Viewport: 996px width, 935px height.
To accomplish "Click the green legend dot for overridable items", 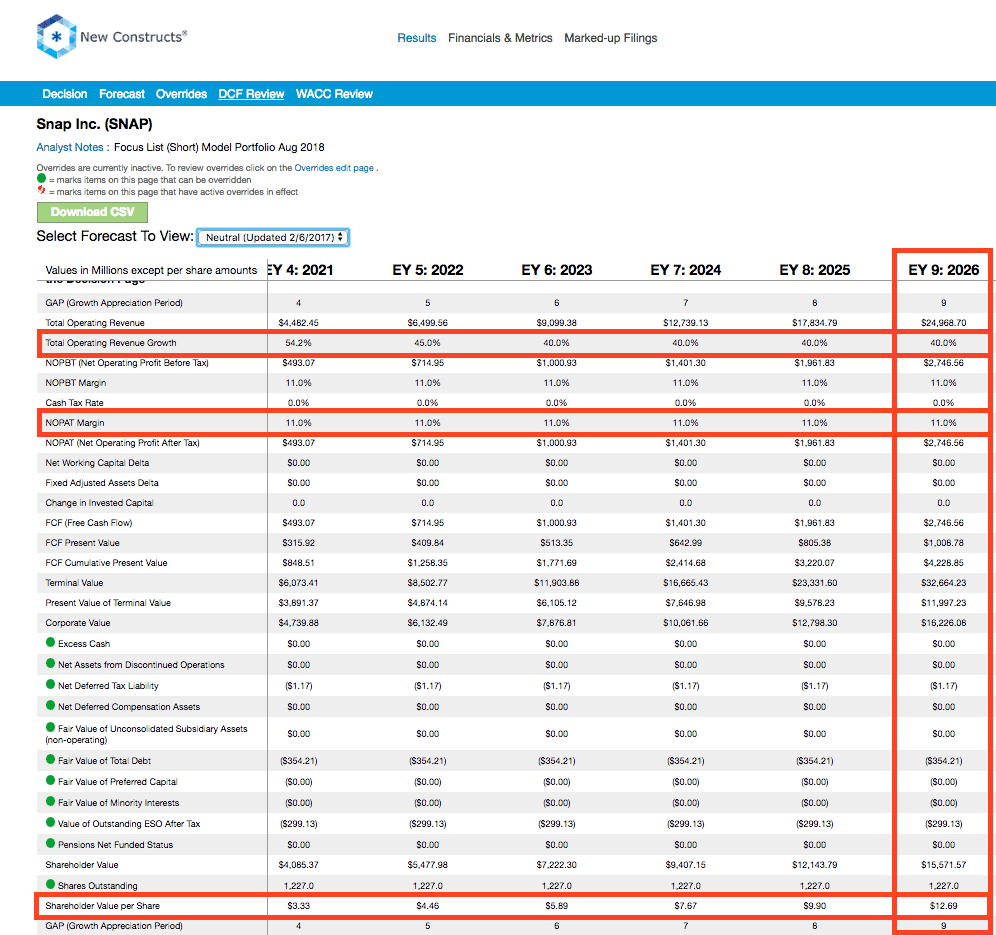I will [x=41, y=178].
